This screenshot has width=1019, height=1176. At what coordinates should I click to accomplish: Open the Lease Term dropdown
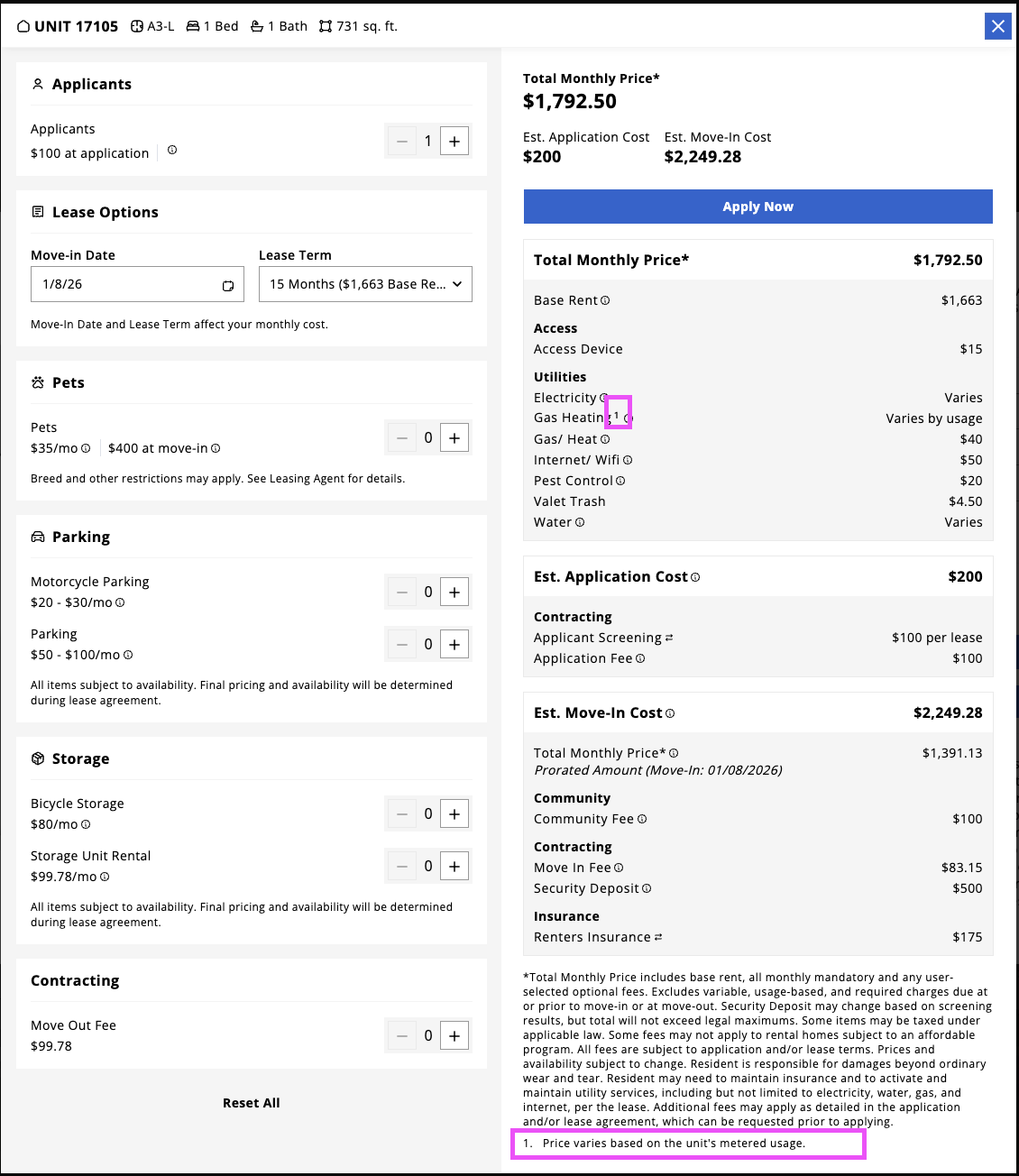coord(365,284)
